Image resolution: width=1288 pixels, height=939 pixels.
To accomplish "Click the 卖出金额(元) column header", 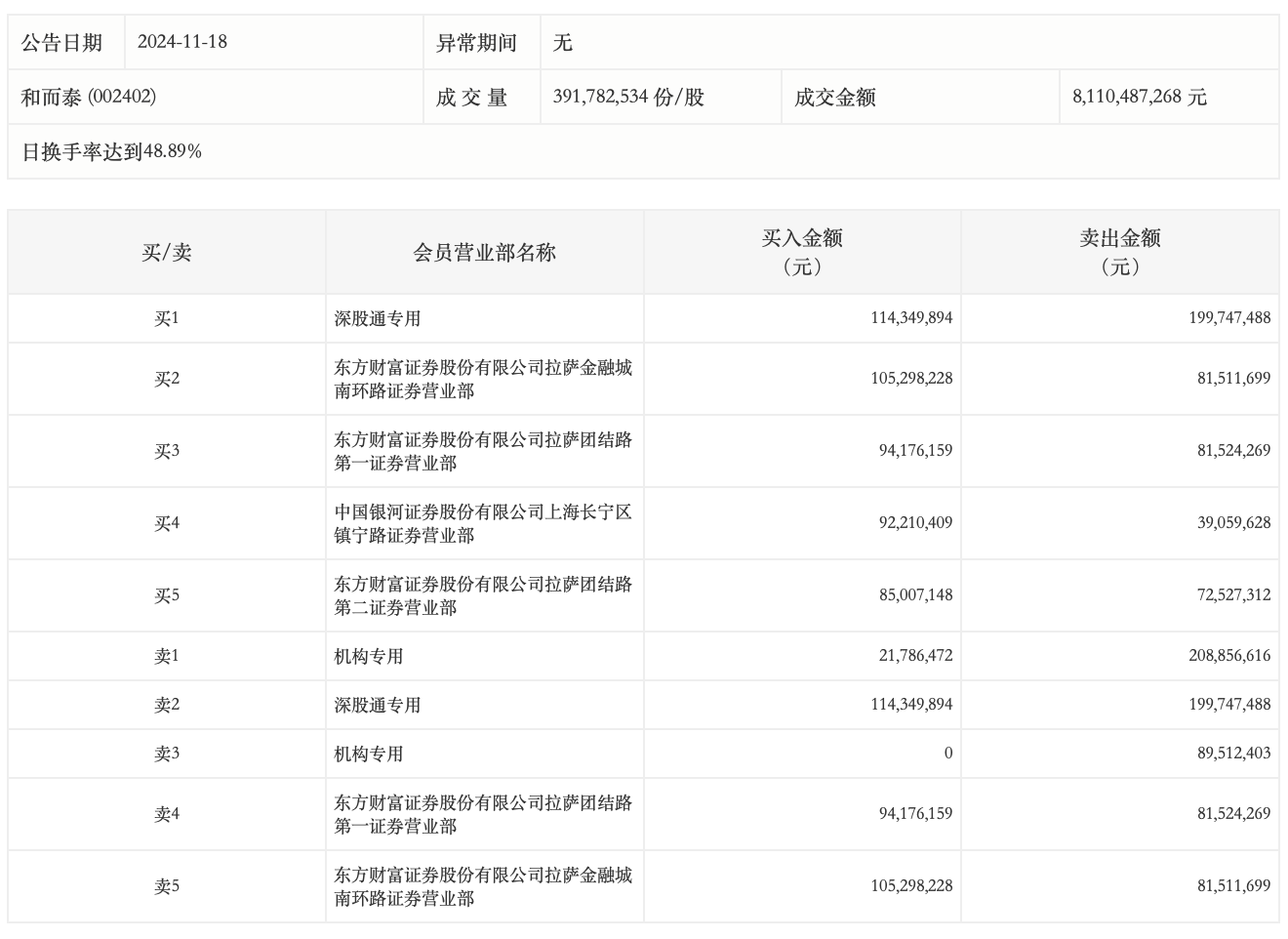I will pos(1119,253).
